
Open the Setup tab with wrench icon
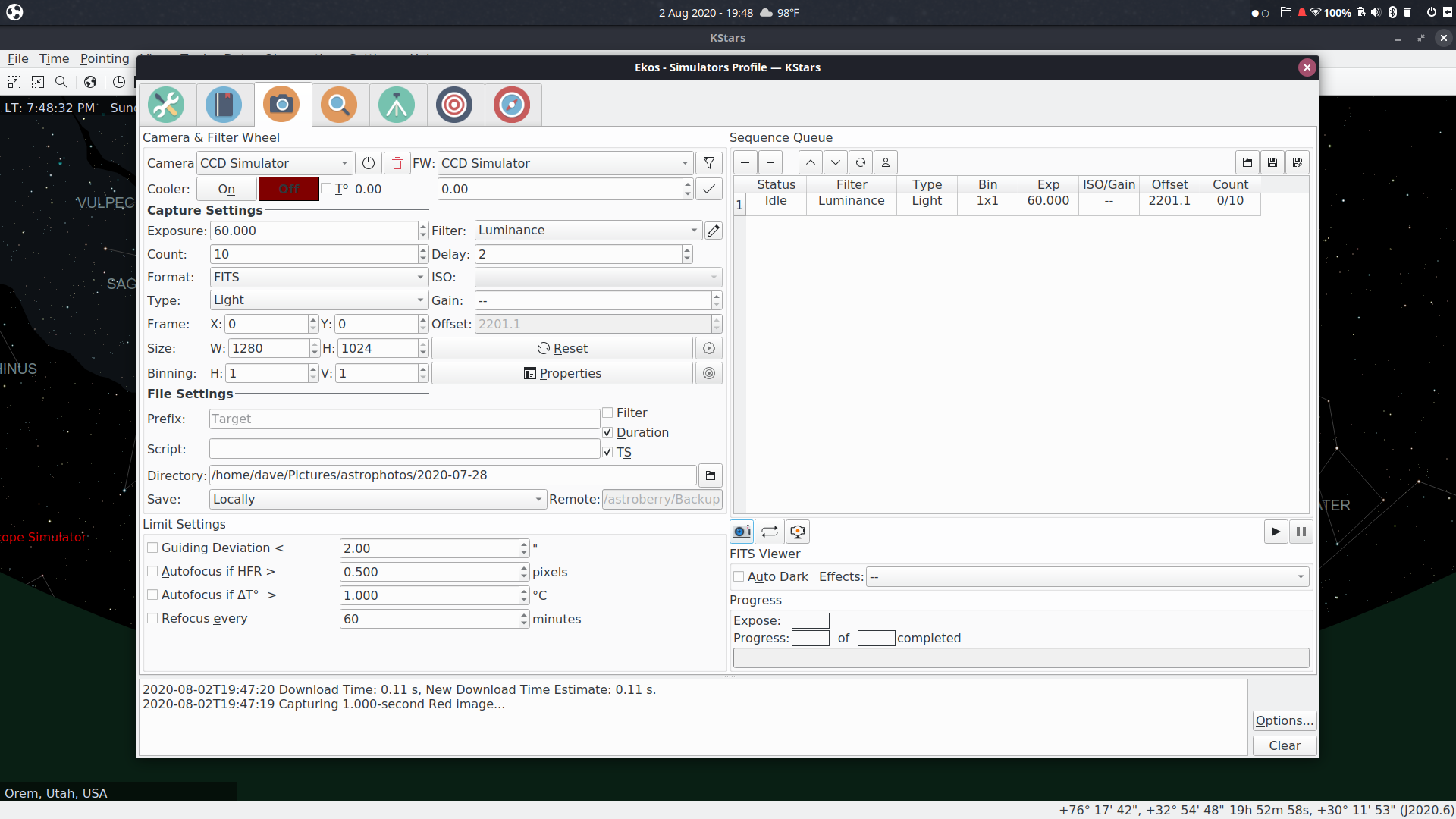[166, 105]
